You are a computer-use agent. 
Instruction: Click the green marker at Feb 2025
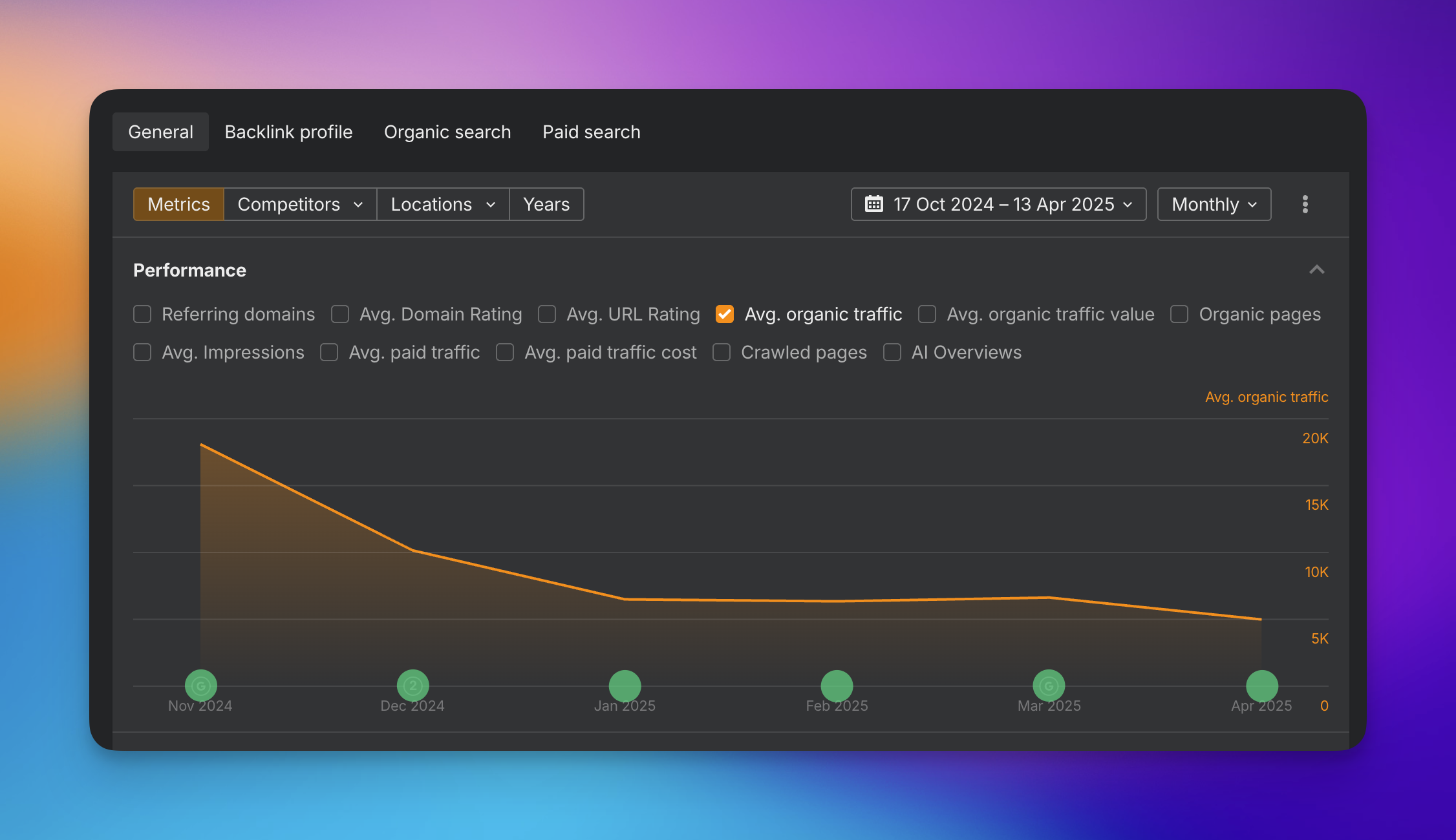[837, 686]
